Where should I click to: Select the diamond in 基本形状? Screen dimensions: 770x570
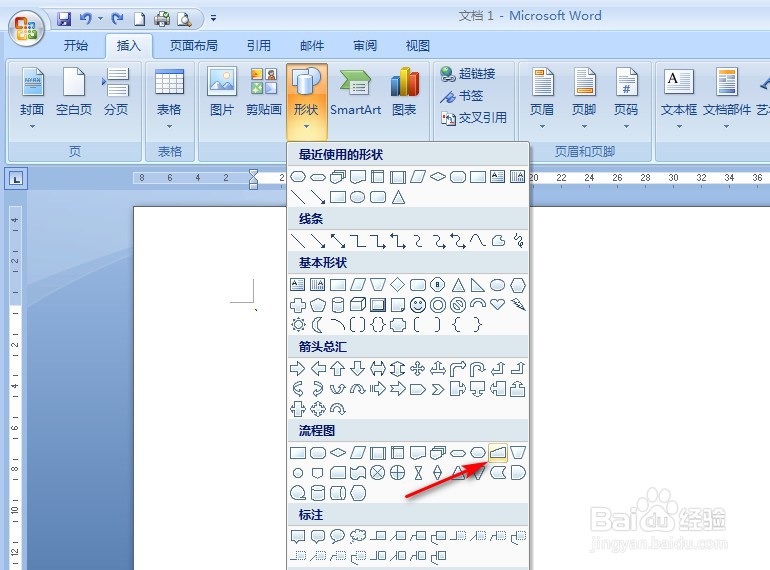click(x=397, y=285)
